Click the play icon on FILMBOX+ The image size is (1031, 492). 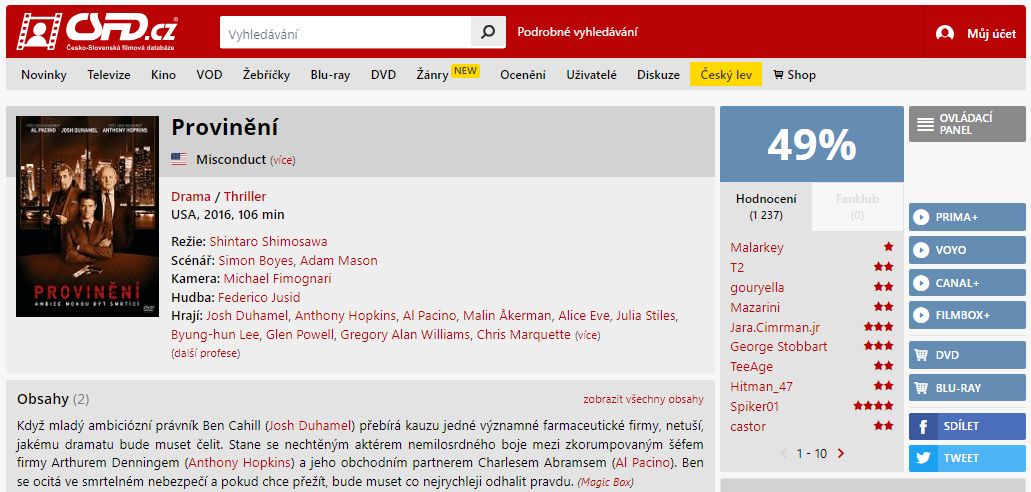pos(921,315)
